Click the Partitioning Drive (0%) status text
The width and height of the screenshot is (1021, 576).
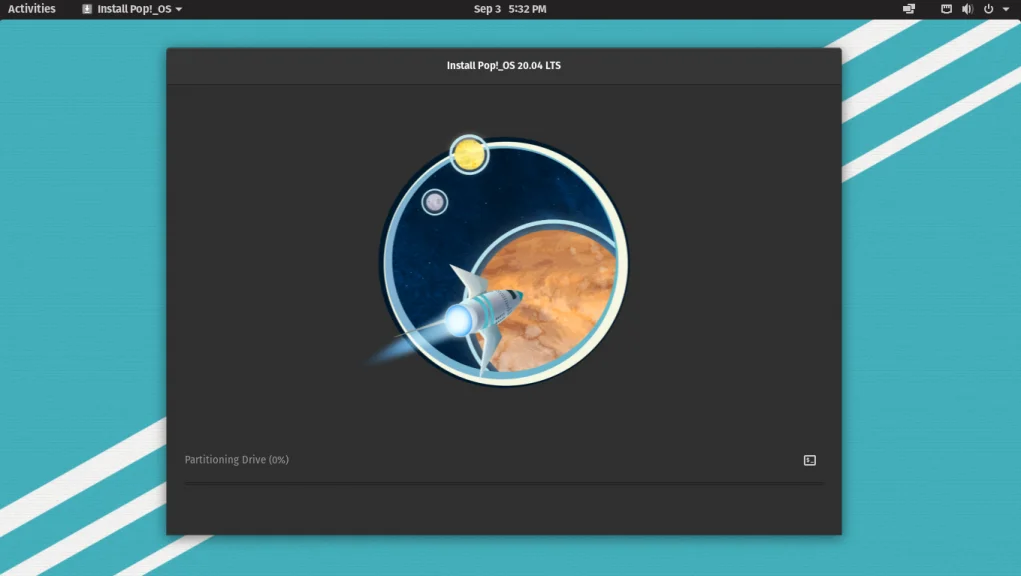coord(236,459)
